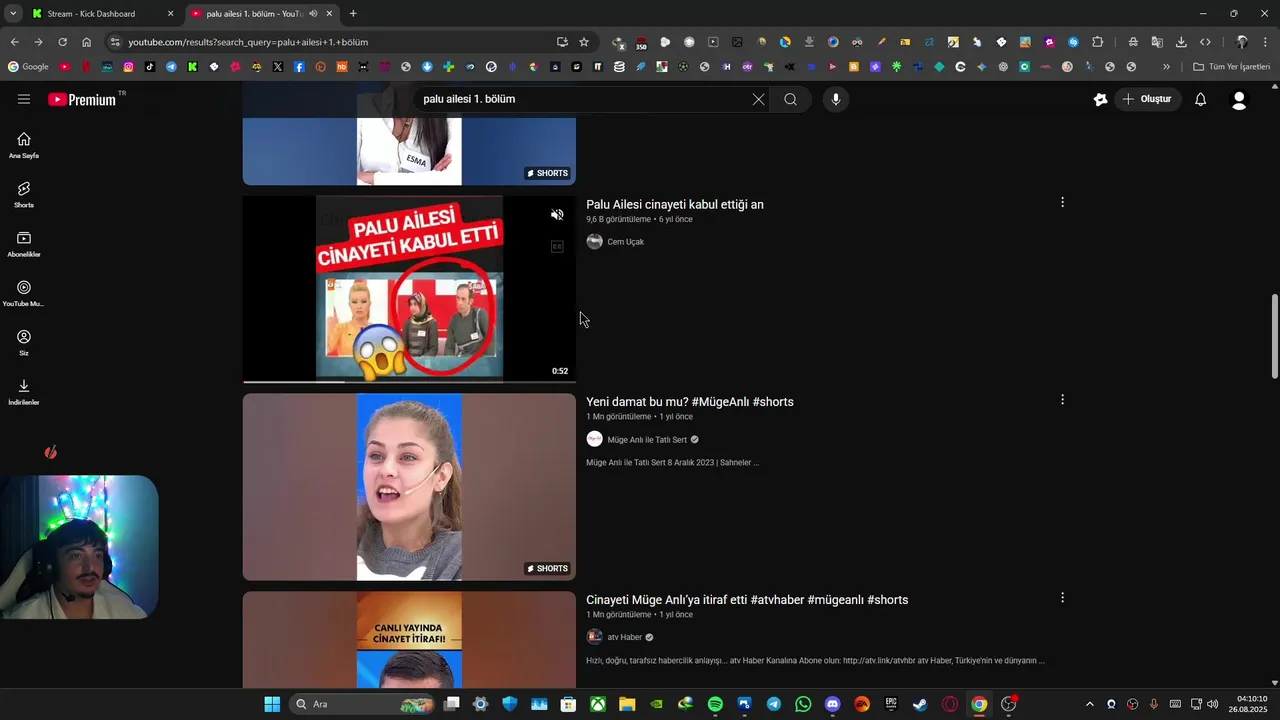Image resolution: width=1280 pixels, height=720 pixels.
Task: Open 'Palu Ailesi cinayeti kabul ettiği an' title
Action: [x=675, y=204]
